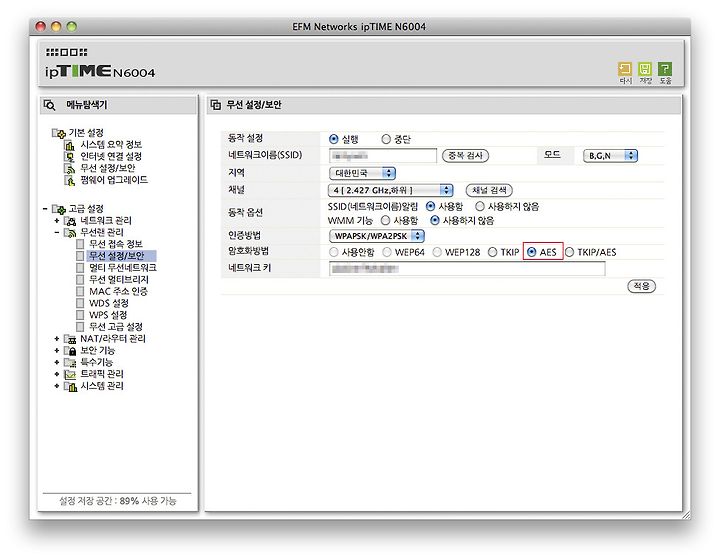
Task: Choose AES encryption radio
Action: click(532, 252)
